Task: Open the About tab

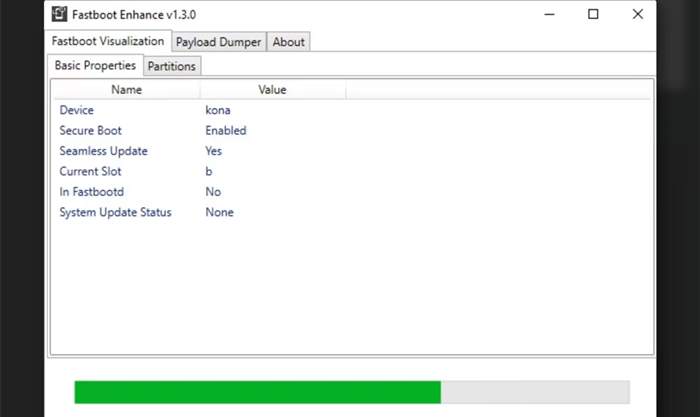Action: [288, 42]
